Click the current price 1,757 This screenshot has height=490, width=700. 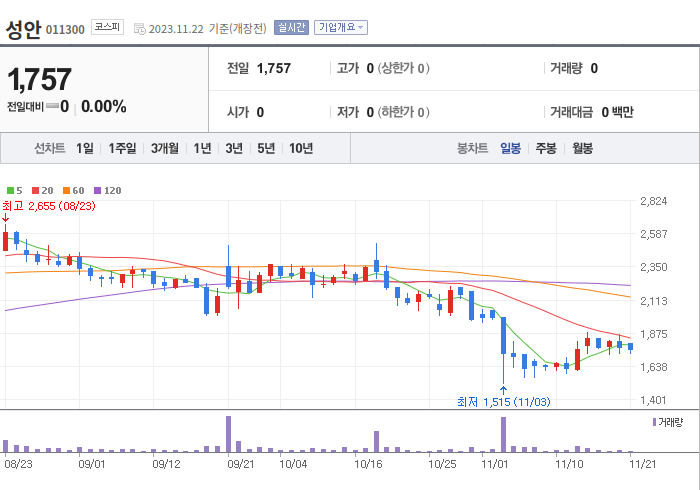click(x=39, y=79)
